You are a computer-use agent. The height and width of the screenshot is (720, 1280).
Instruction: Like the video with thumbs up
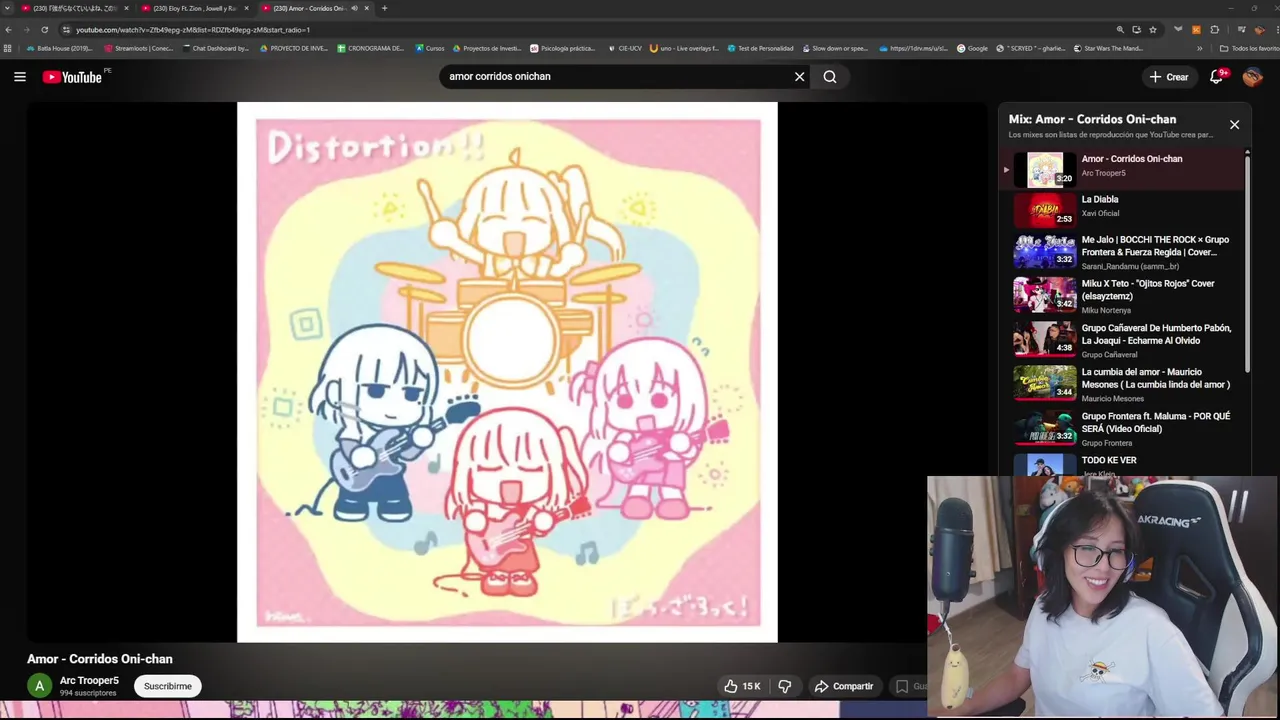(742, 686)
